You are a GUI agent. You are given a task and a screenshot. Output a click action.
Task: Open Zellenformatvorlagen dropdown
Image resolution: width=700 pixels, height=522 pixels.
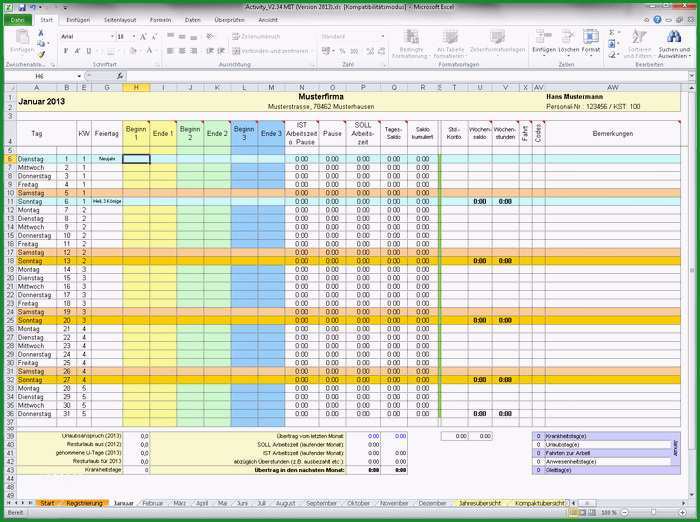click(x=497, y=42)
